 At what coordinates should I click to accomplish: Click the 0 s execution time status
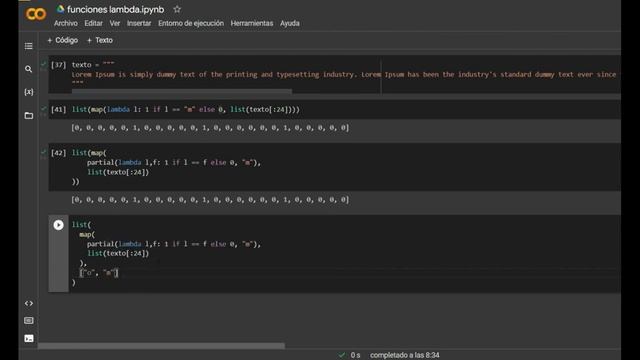point(356,355)
